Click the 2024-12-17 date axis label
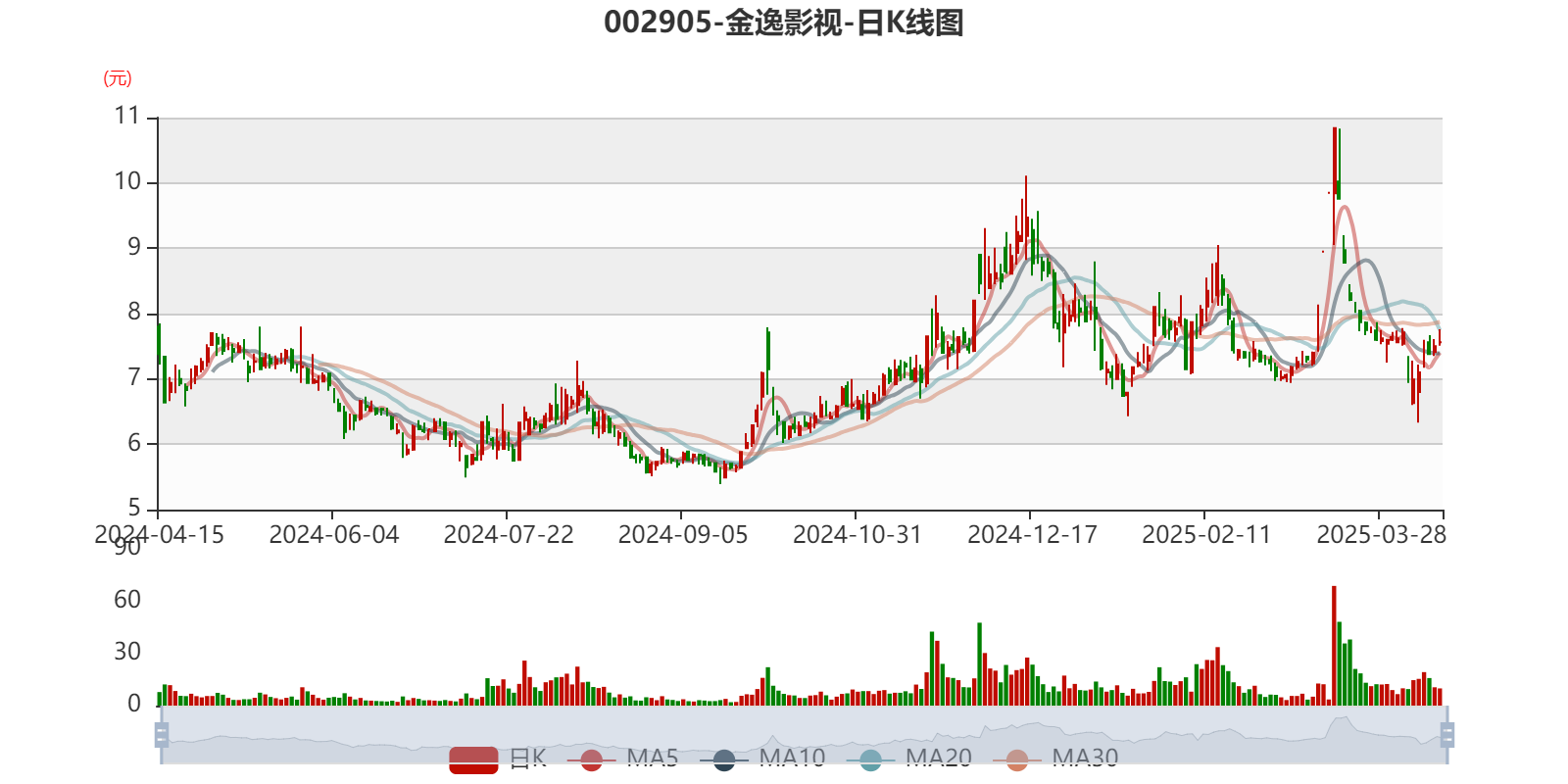Image resolution: width=1568 pixels, height=784 pixels. pos(1032,535)
